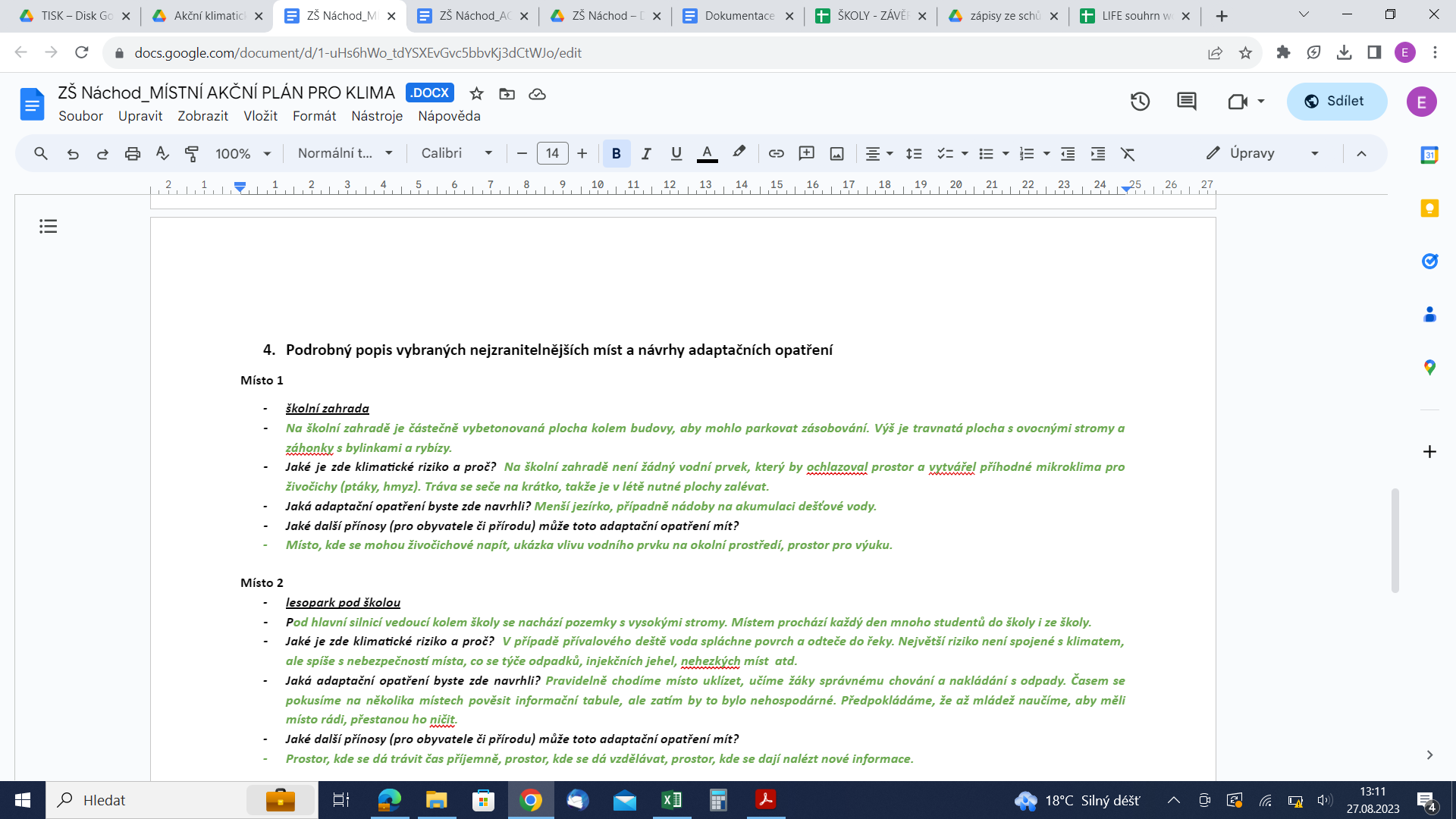This screenshot has width=1456, height=819.
Task: Open File Explorer from the taskbar
Action: click(436, 800)
